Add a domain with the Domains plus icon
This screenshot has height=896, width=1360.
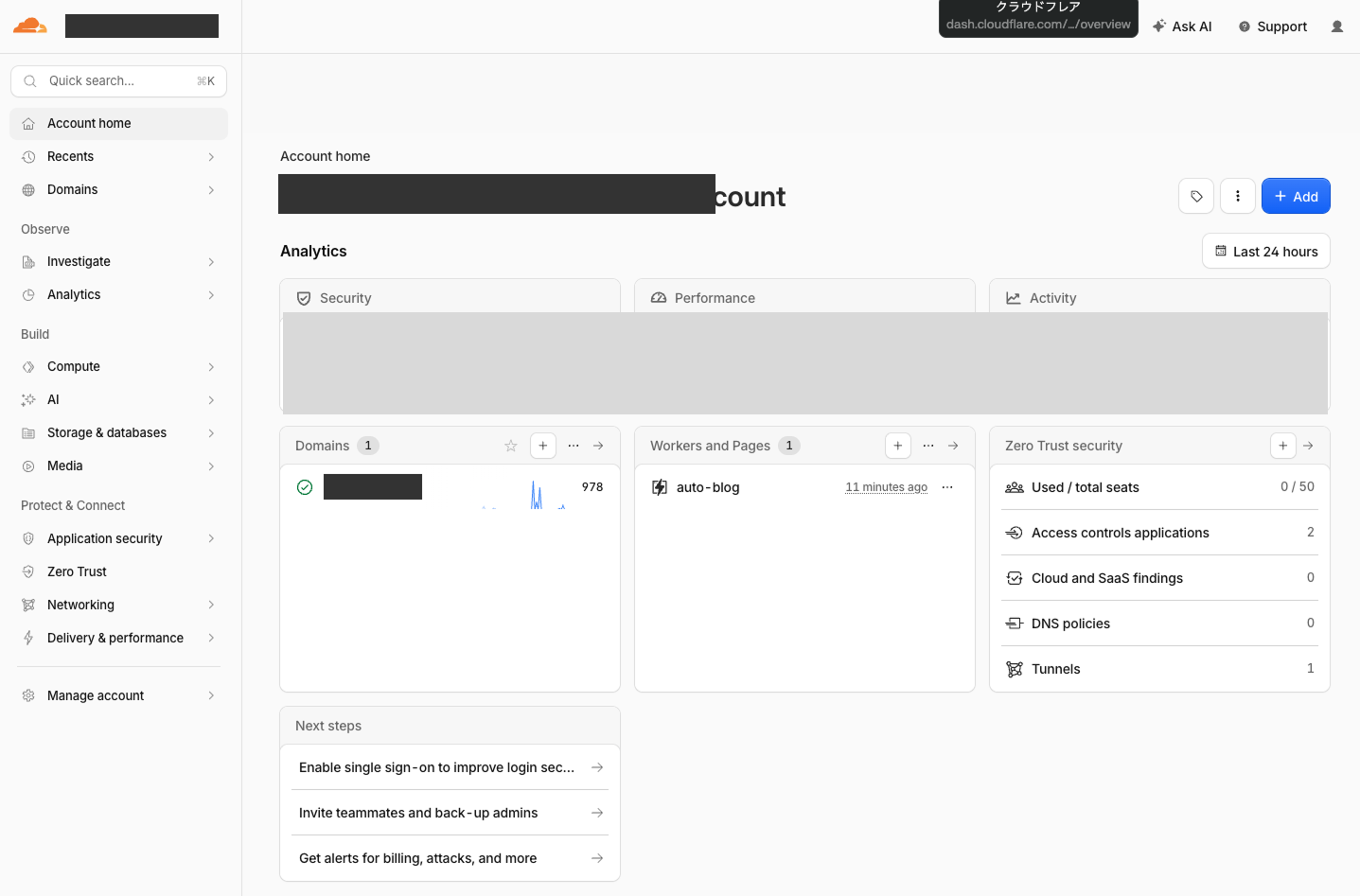[x=543, y=446]
